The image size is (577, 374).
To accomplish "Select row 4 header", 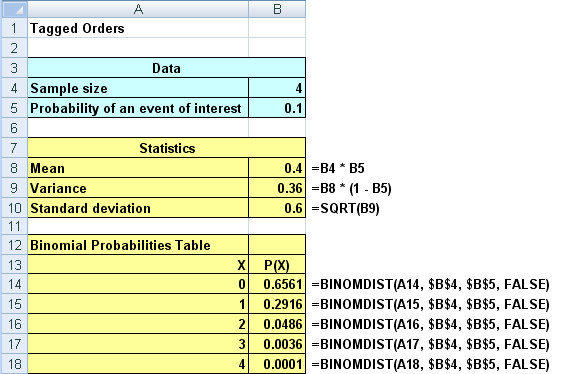I will click(15, 88).
